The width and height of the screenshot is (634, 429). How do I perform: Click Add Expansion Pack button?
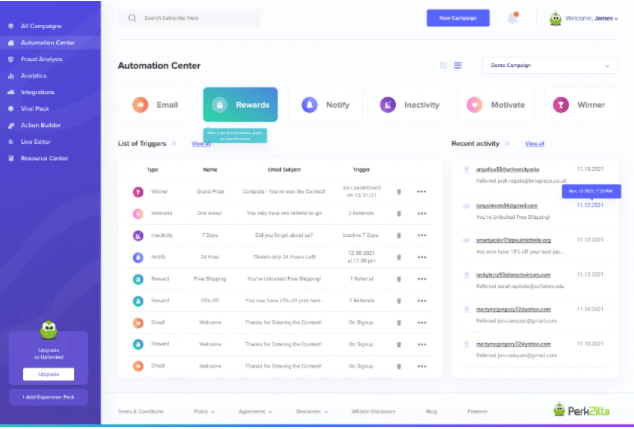tap(49, 397)
